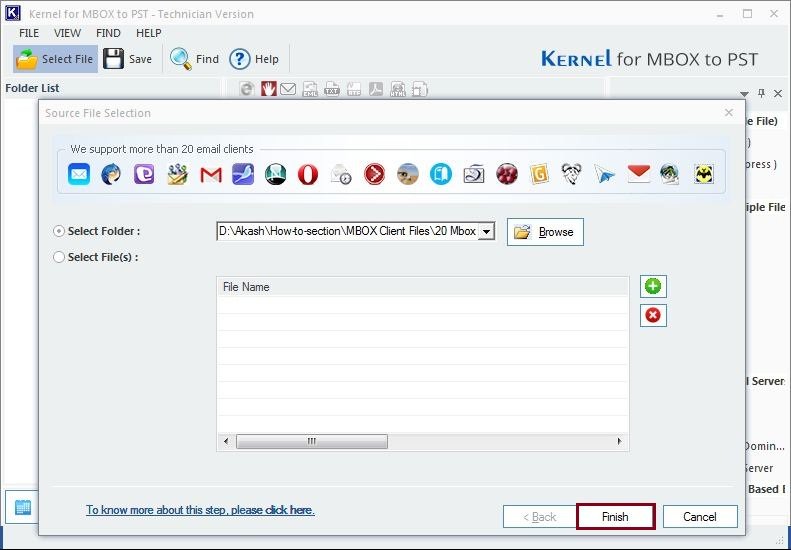Click the File Name column header
The image size is (791, 550).
coord(423,287)
